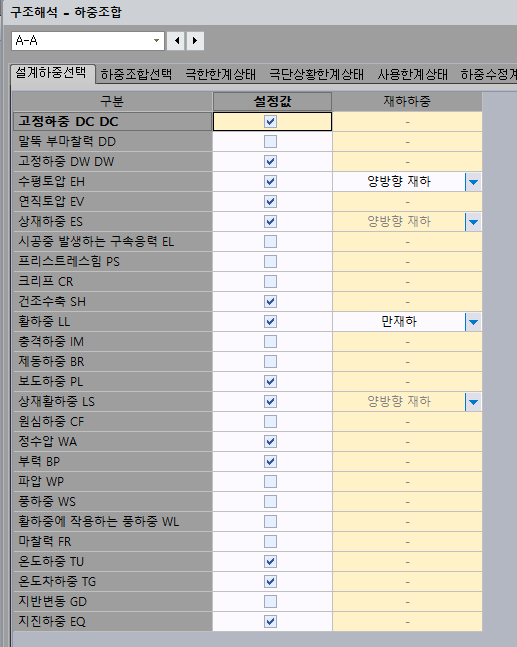The height and width of the screenshot is (647, 517).
Task: Toggle 온도하중 TU checkbox off
Action: [270, 562]
